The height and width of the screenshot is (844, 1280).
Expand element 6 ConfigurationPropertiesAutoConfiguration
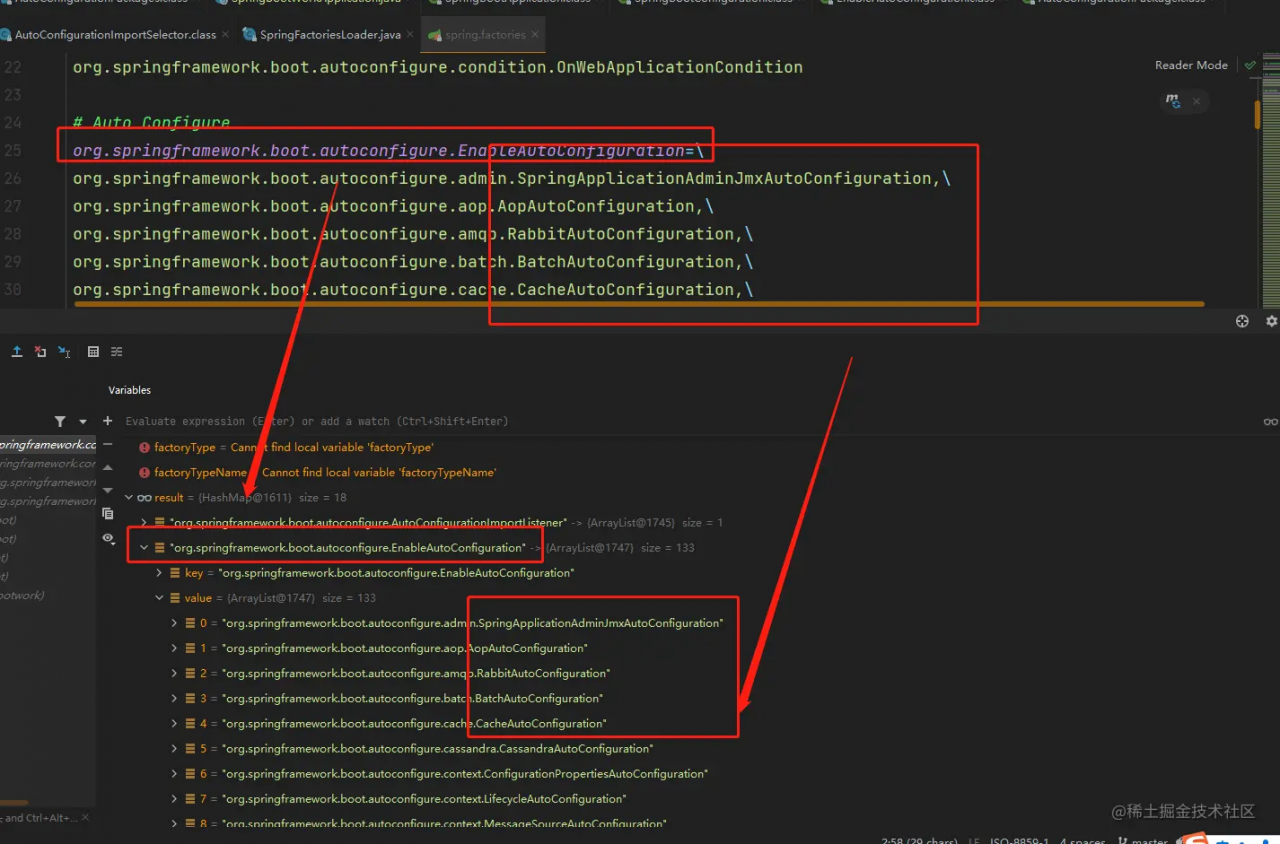coord(175,774)
